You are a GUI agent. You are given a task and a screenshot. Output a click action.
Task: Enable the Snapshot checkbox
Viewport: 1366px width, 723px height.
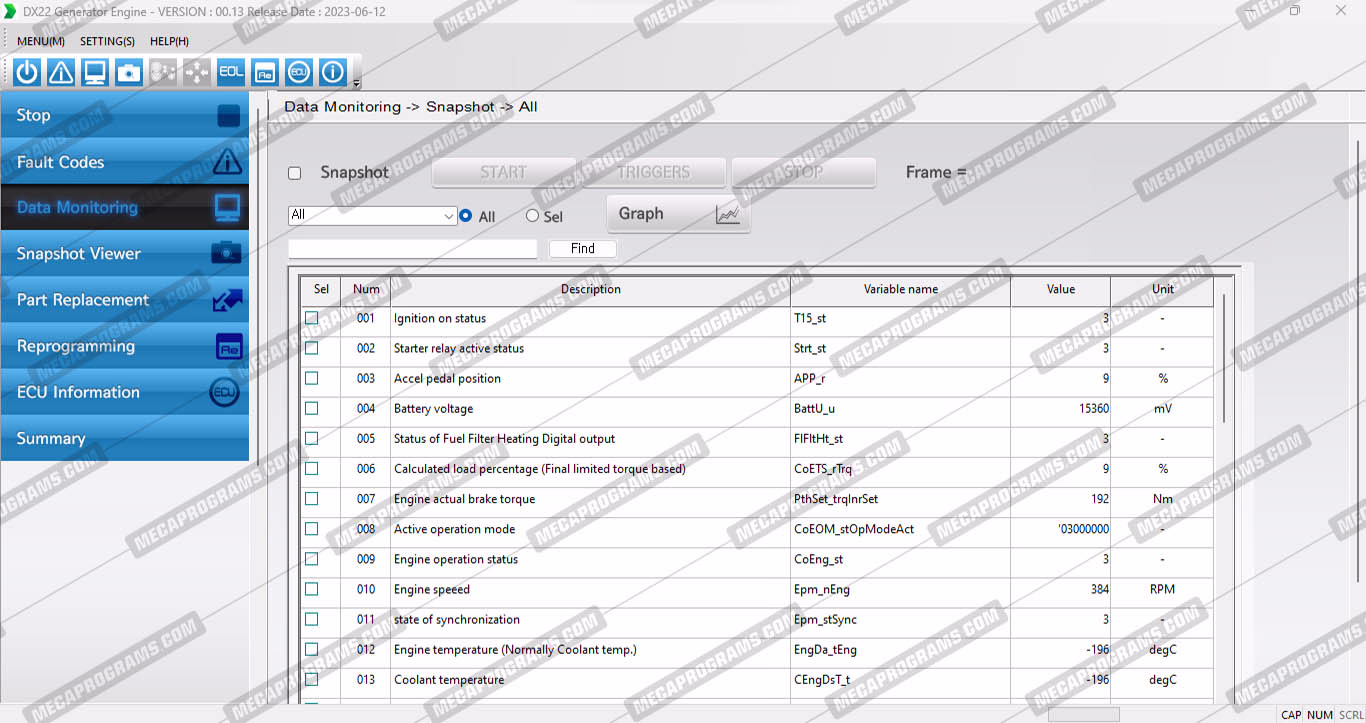point(295,173)
